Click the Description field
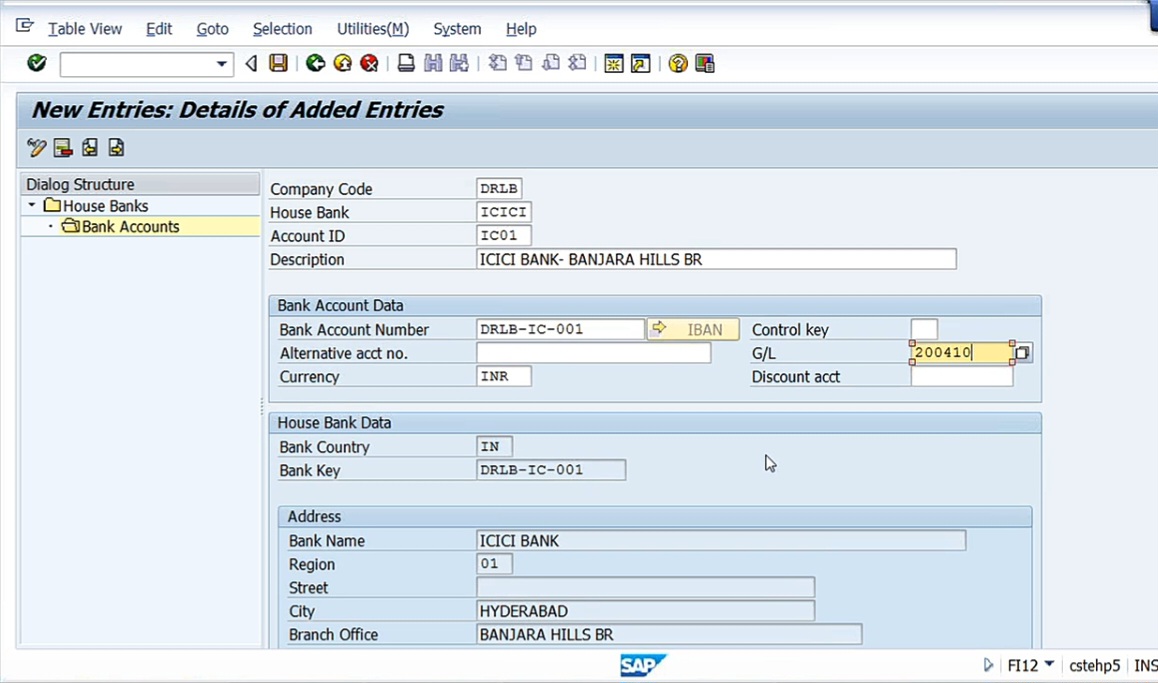Image resolution: width=1158 pixels, height=683 pixels. click(x=716, y=259)
